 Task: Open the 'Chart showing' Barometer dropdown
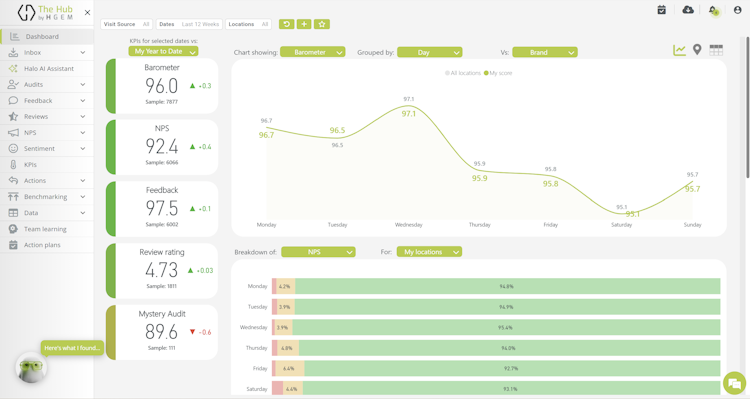click(312, 52)
